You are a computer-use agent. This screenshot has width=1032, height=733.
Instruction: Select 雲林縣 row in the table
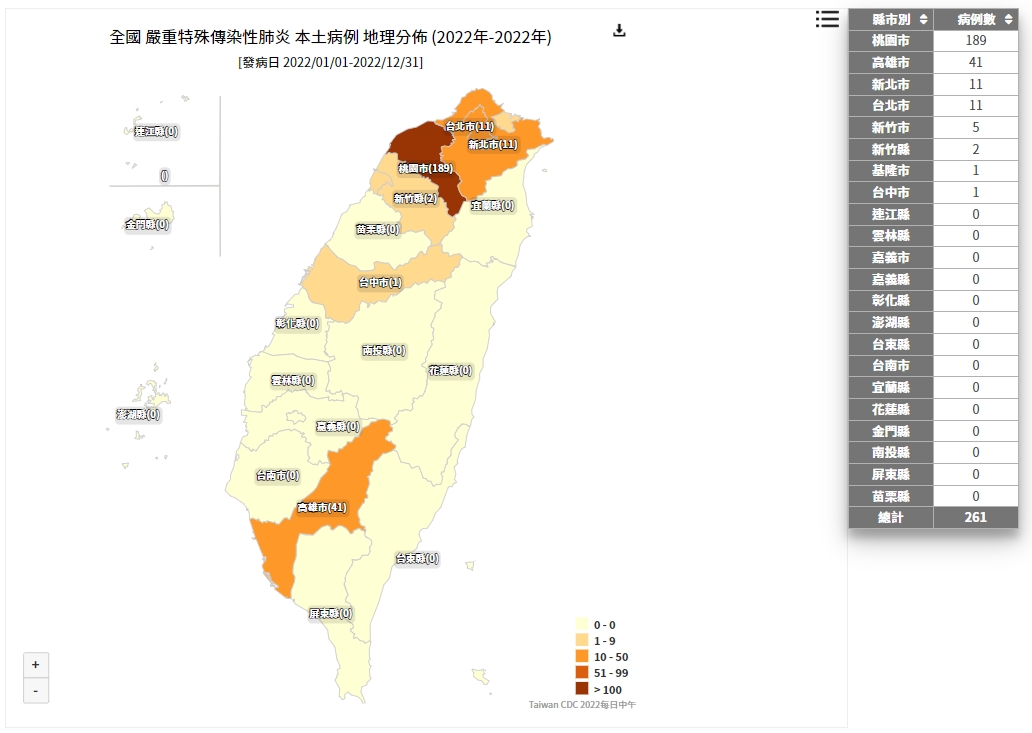[x=933, y=236]
